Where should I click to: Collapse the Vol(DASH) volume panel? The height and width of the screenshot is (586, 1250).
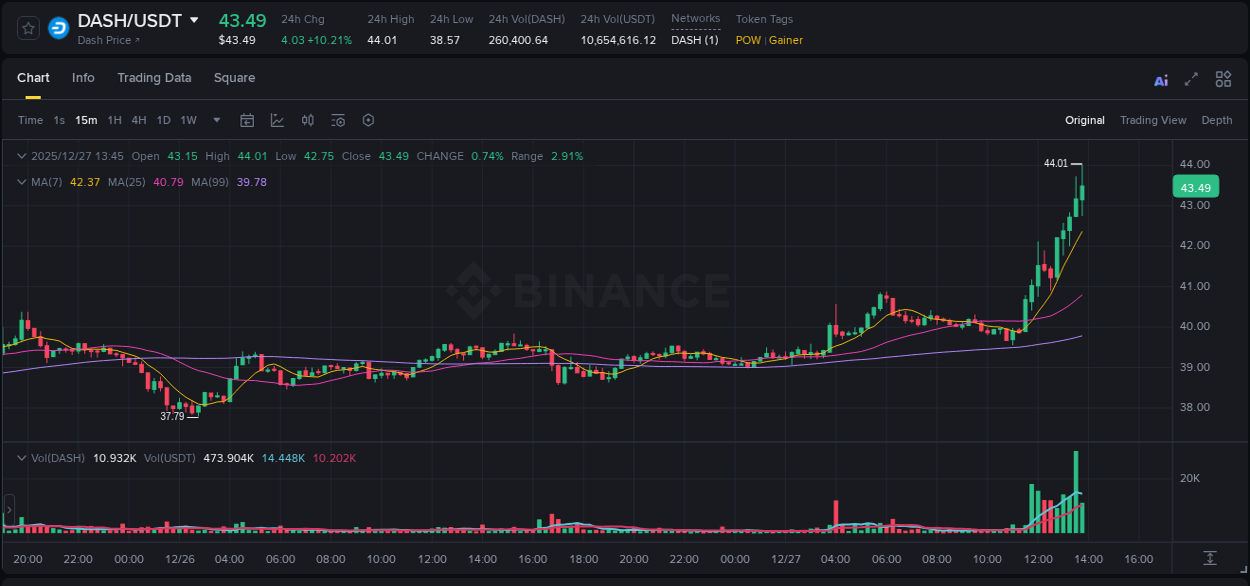21,457
